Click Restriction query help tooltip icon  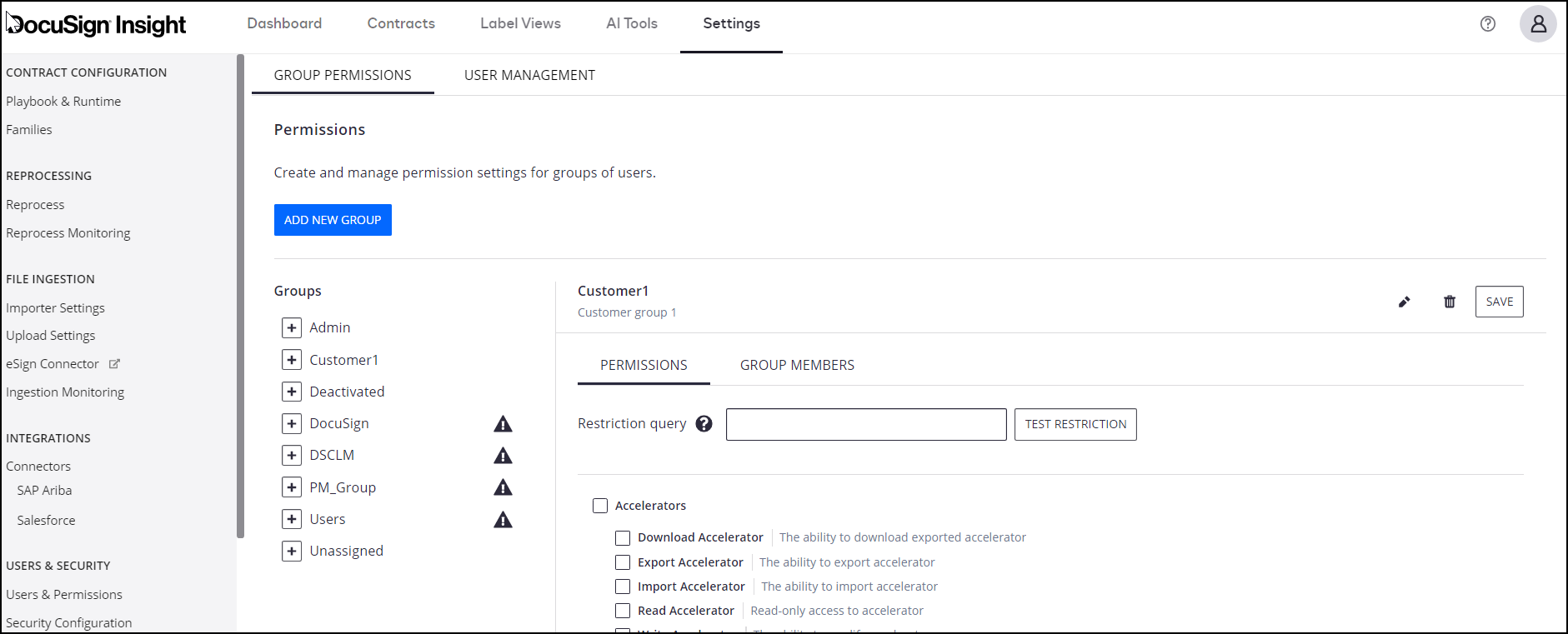pos(704,424)
